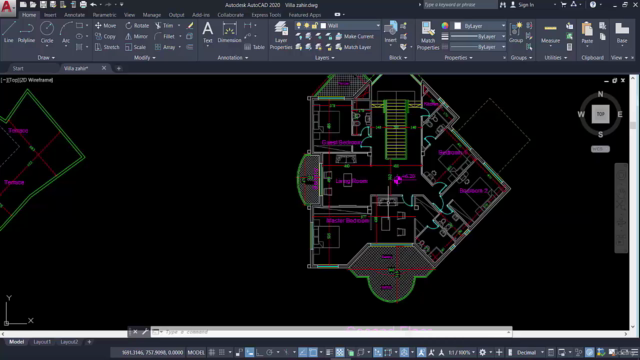Activate the Trim command
640x360 pixels.
tap(164, 25)
